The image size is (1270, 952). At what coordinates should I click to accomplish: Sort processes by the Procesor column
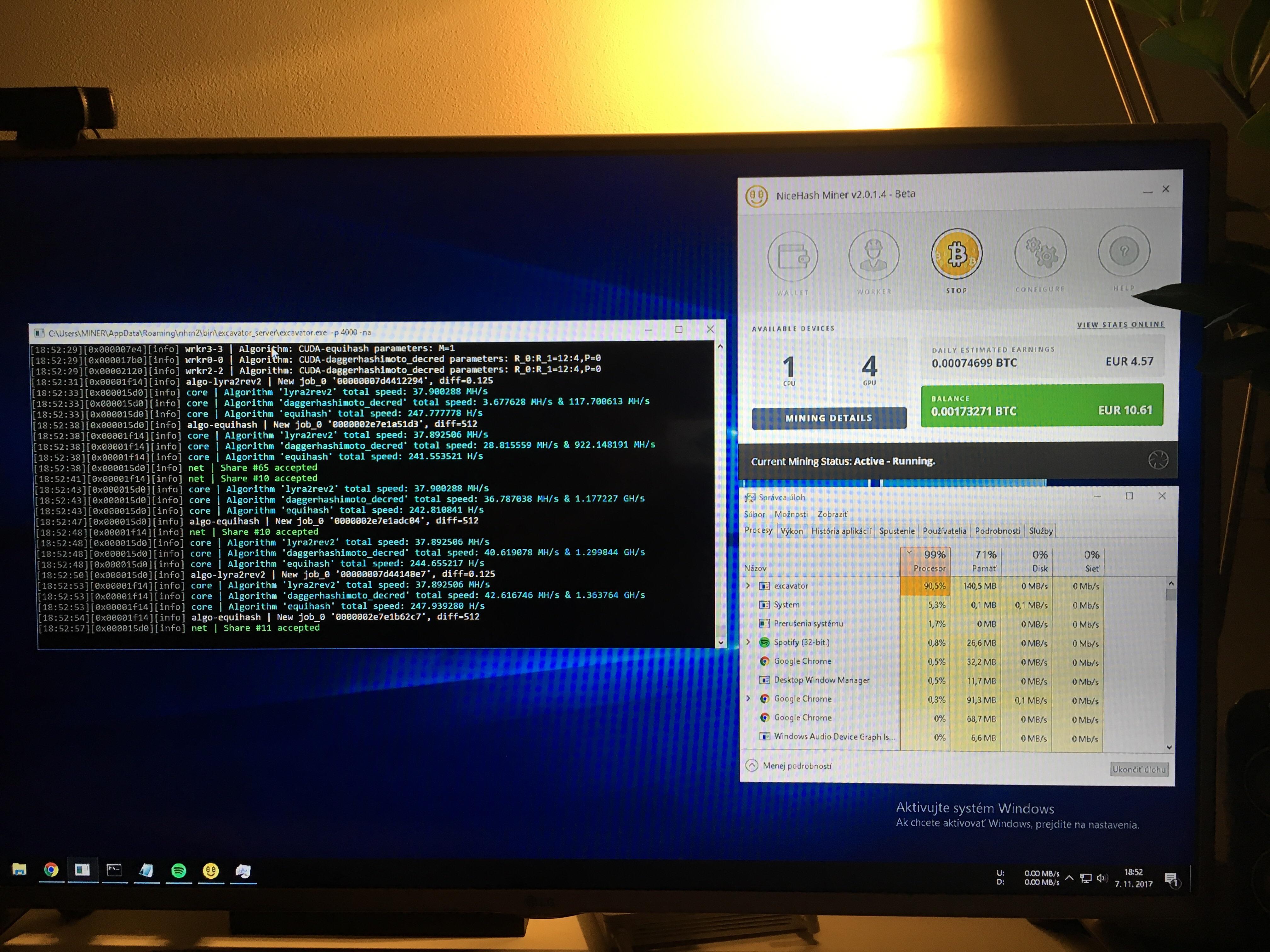pos(929,561)
